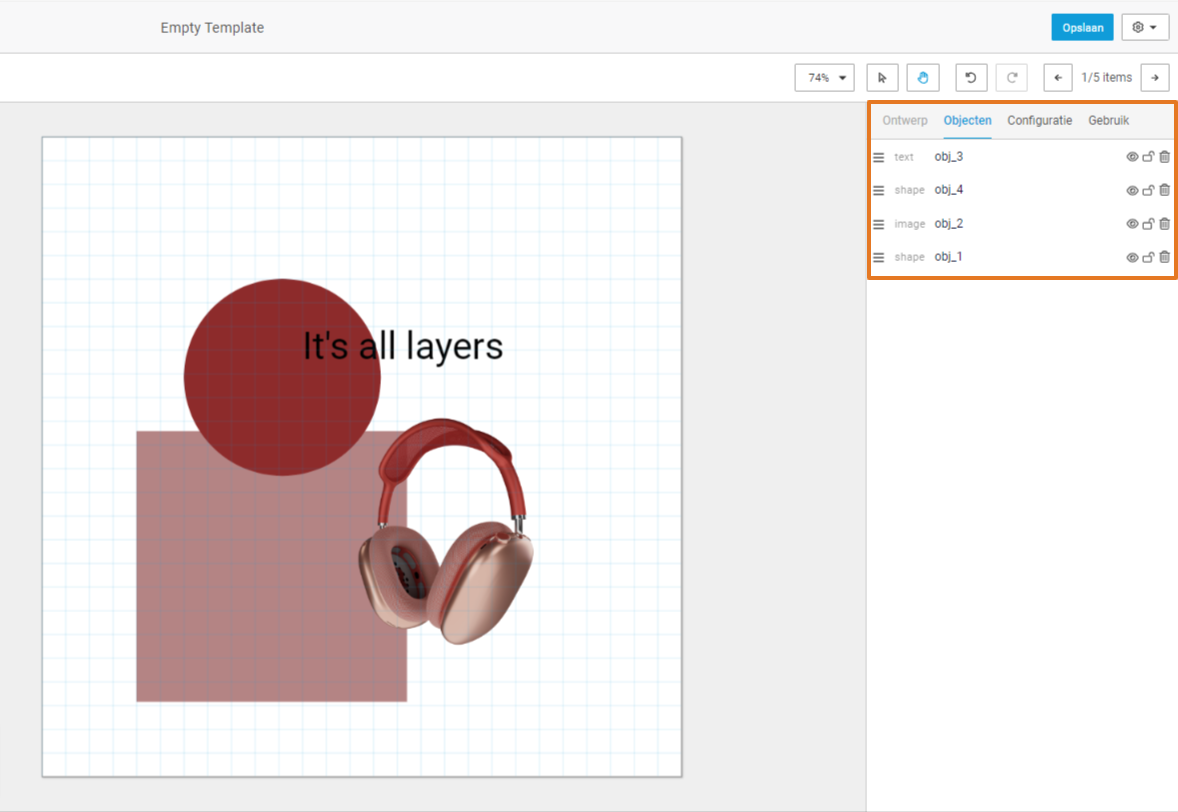Open the Configuratie tab
This screenshot has width=1178, height=812.
1040,120
